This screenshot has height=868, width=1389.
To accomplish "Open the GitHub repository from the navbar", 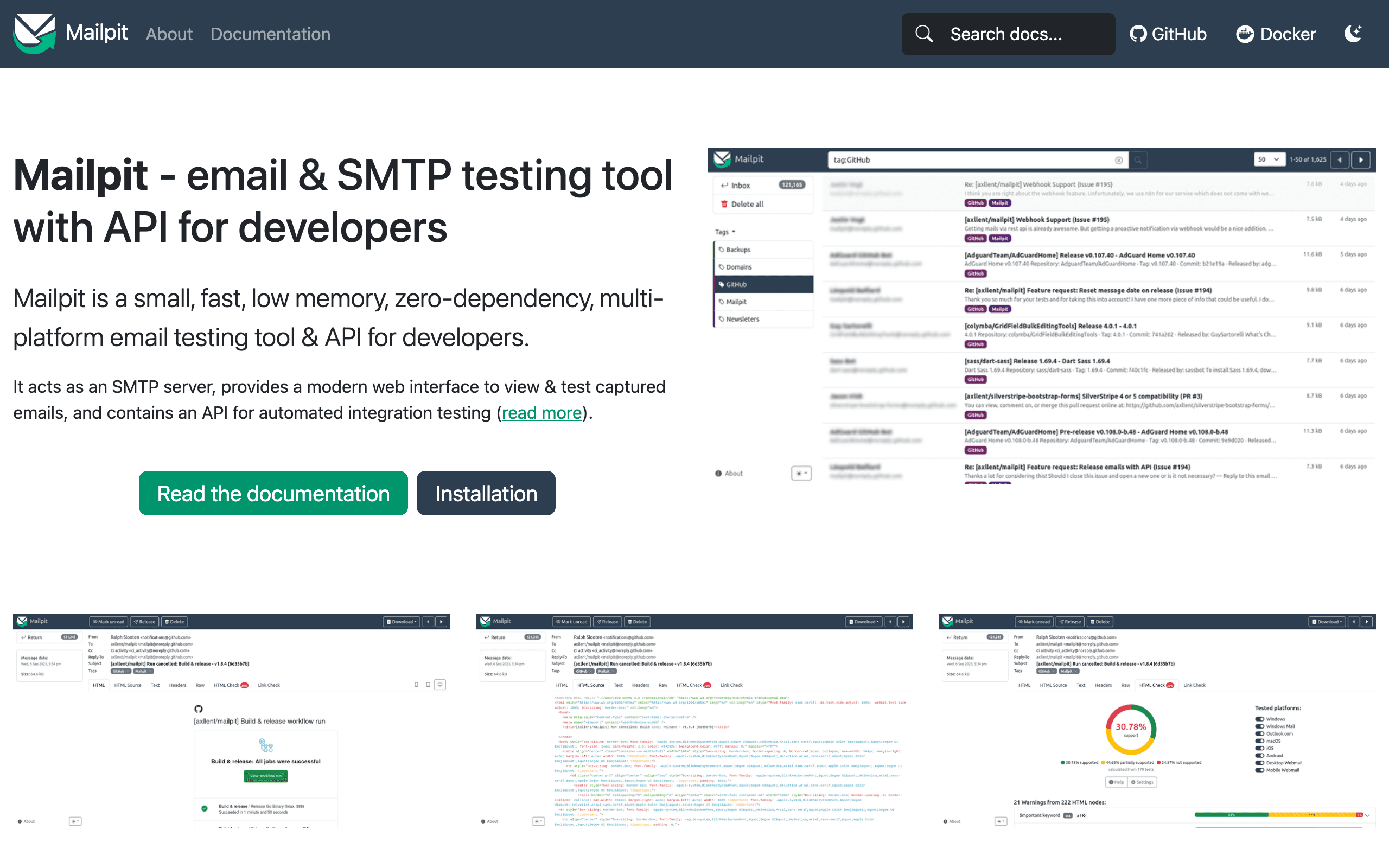I will (1168, 34).
